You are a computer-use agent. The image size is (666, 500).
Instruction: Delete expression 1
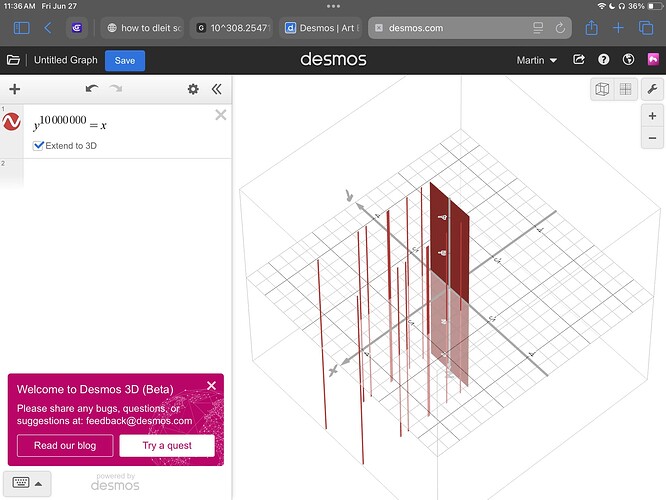coord(221,115)
